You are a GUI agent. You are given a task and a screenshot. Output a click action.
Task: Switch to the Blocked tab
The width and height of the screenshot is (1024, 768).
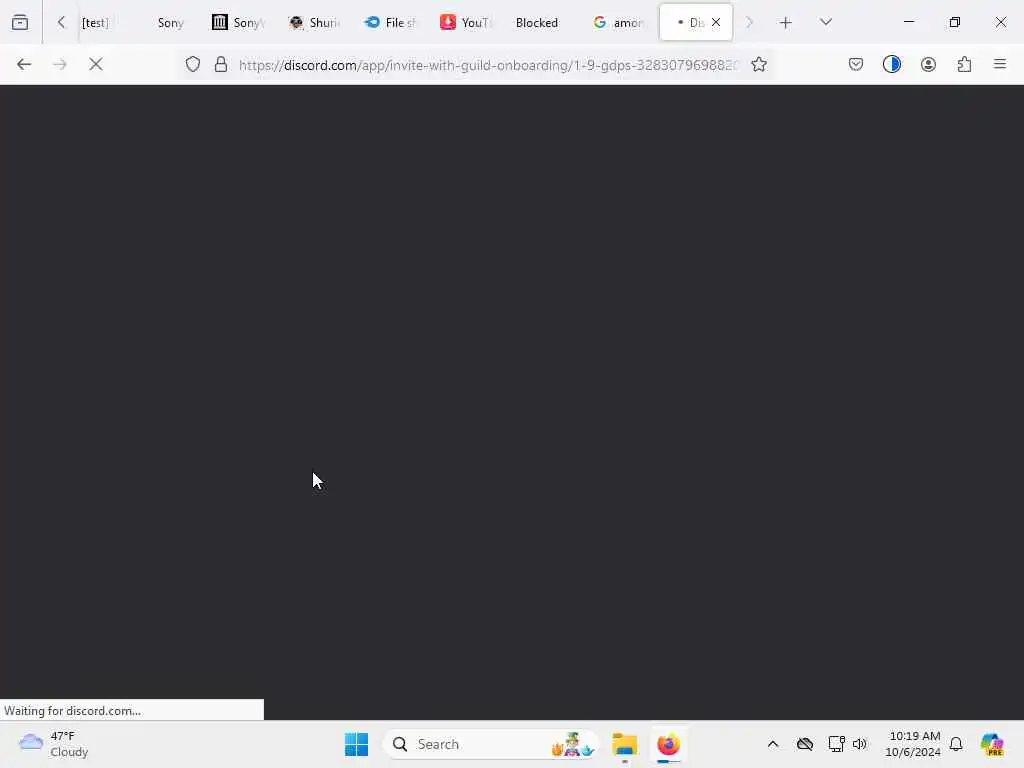(537, 23)
